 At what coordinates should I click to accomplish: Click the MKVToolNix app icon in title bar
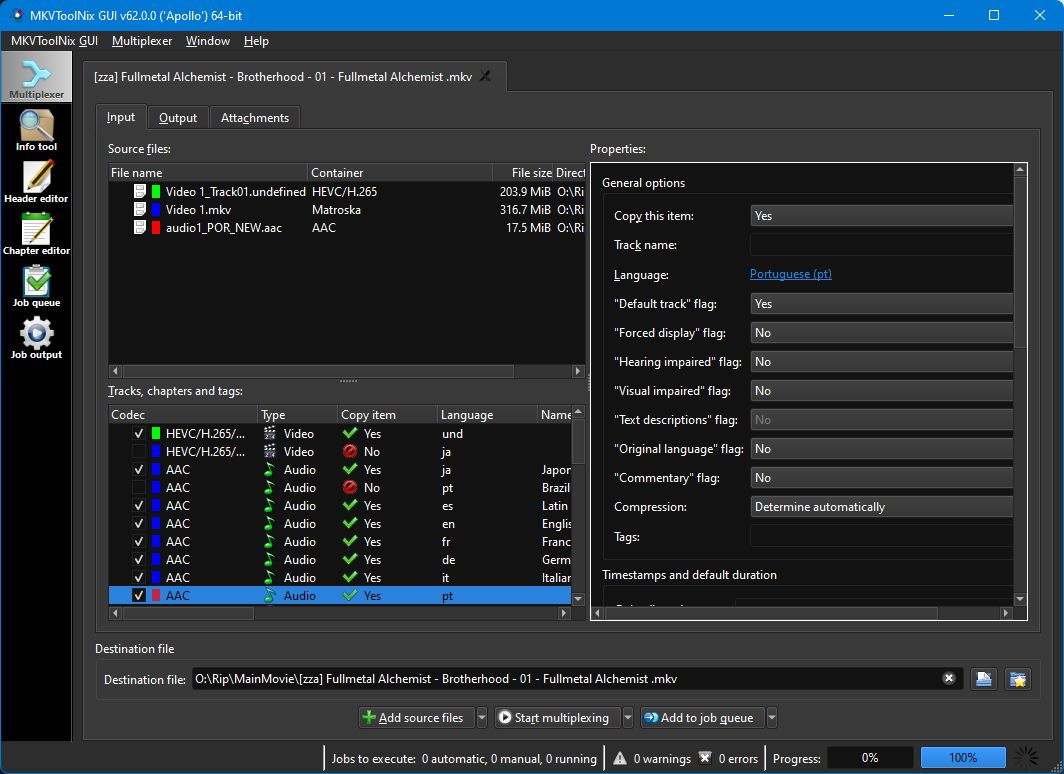pos(18,15)
